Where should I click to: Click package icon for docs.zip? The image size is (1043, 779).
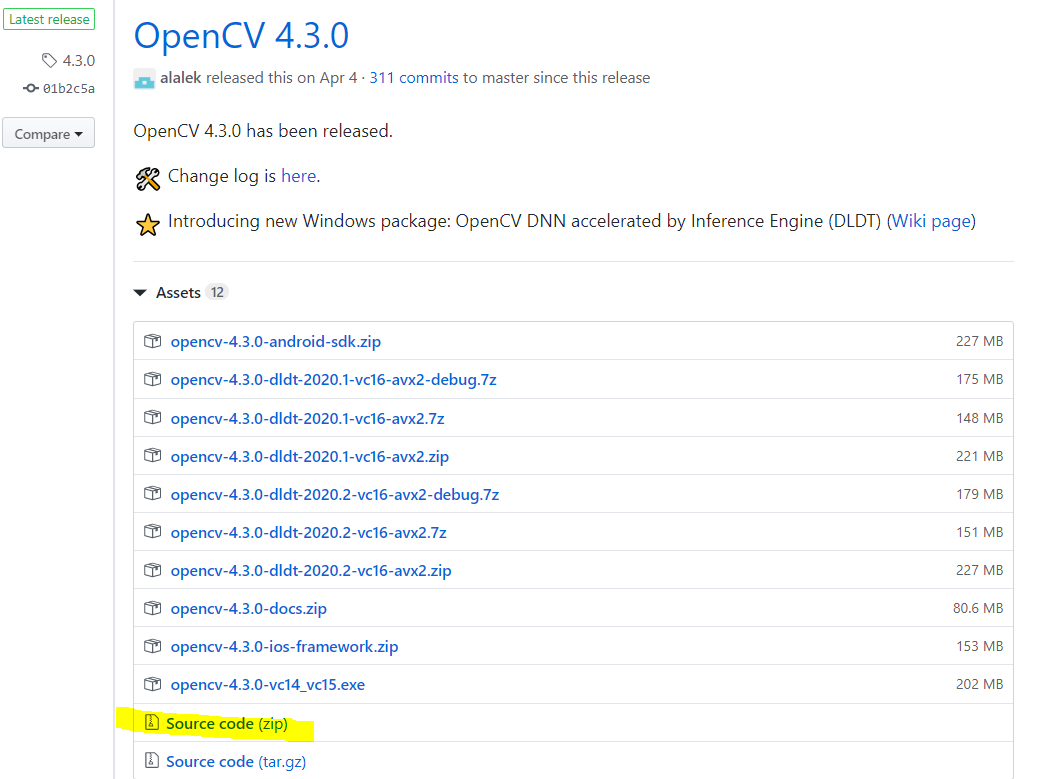[x=152, y=608]
